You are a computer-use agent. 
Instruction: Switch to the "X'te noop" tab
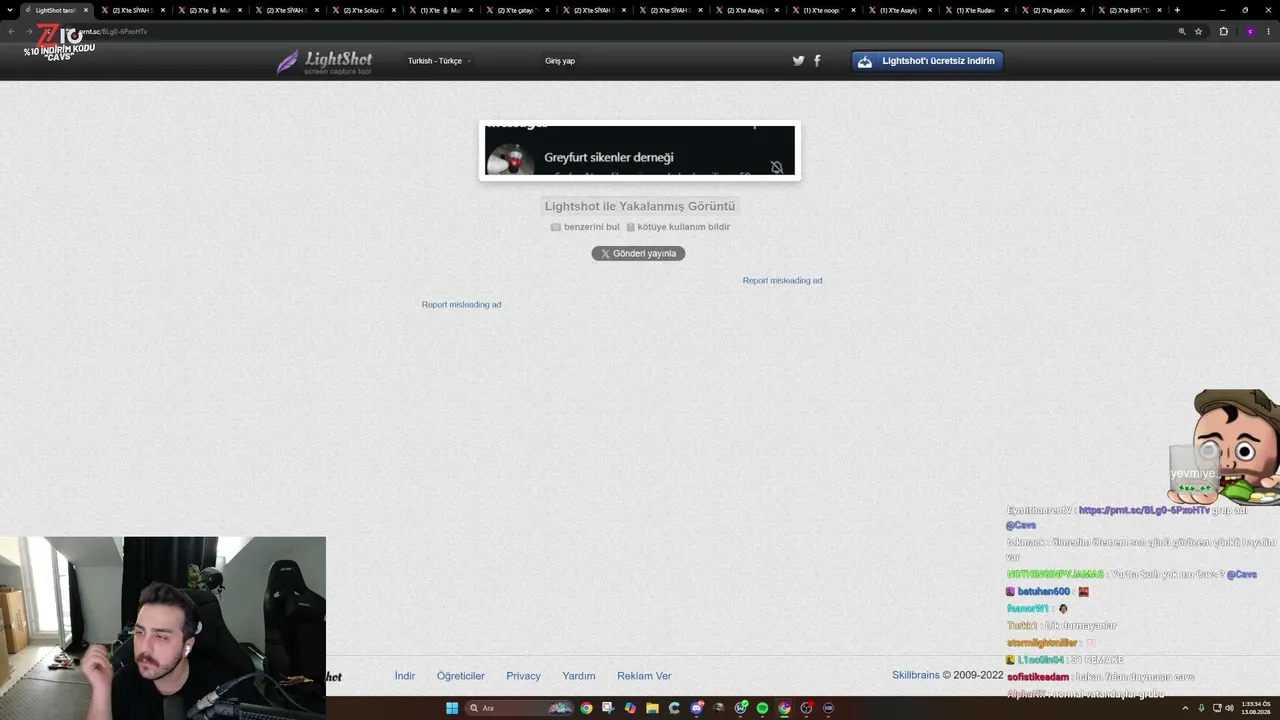click(x=826, y=10)
